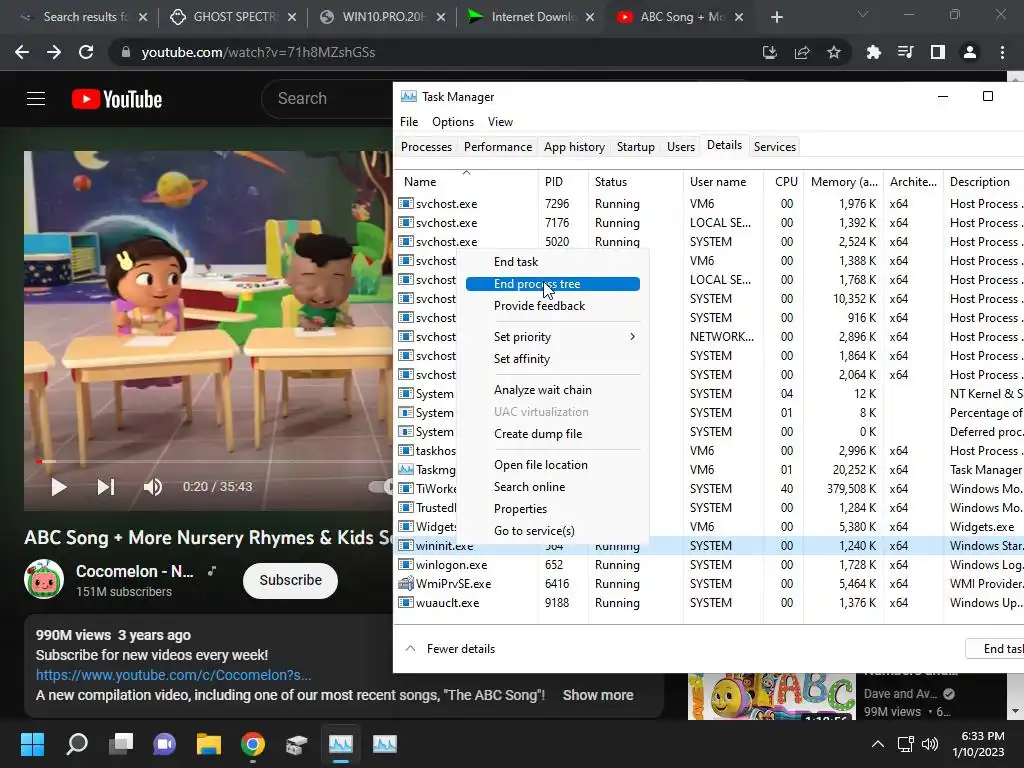Select winlogon.exe process row
This screenshot has width=1024, height=768.
[x=709, y=565]
